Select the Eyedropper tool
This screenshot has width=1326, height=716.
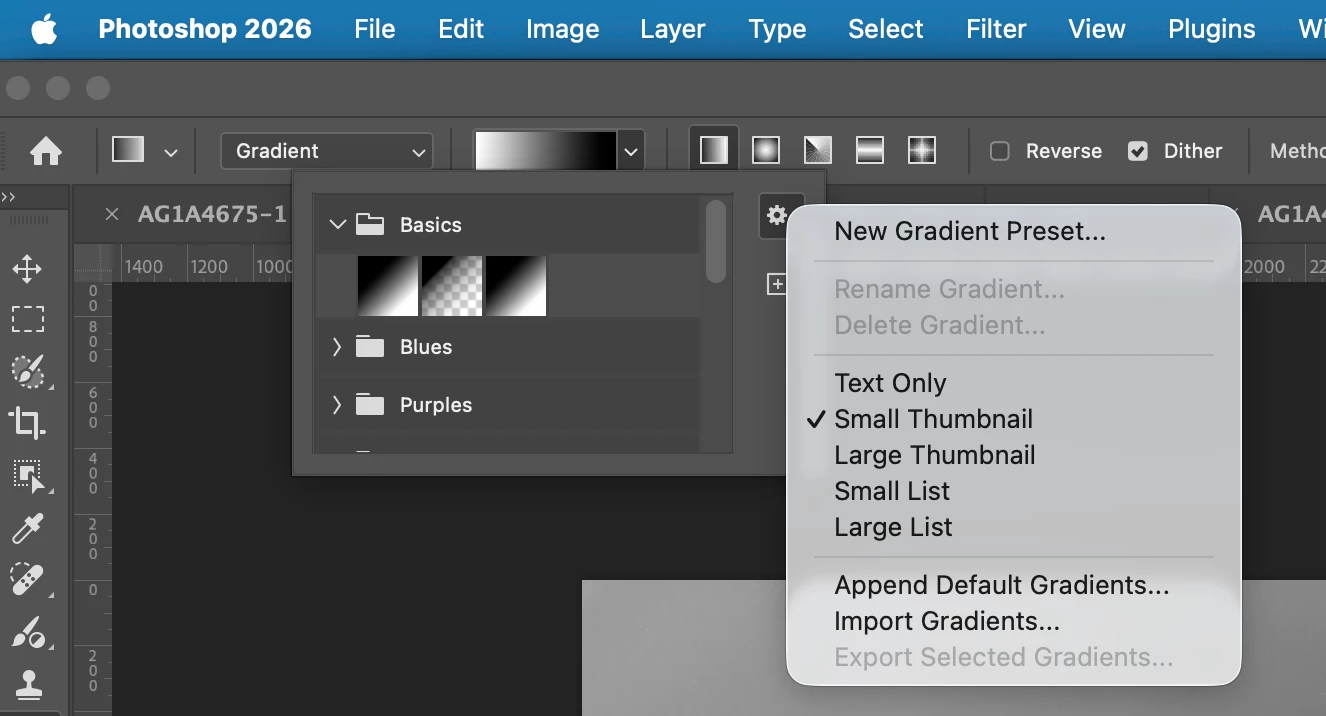pyautogui.click(x=27, y=528)
